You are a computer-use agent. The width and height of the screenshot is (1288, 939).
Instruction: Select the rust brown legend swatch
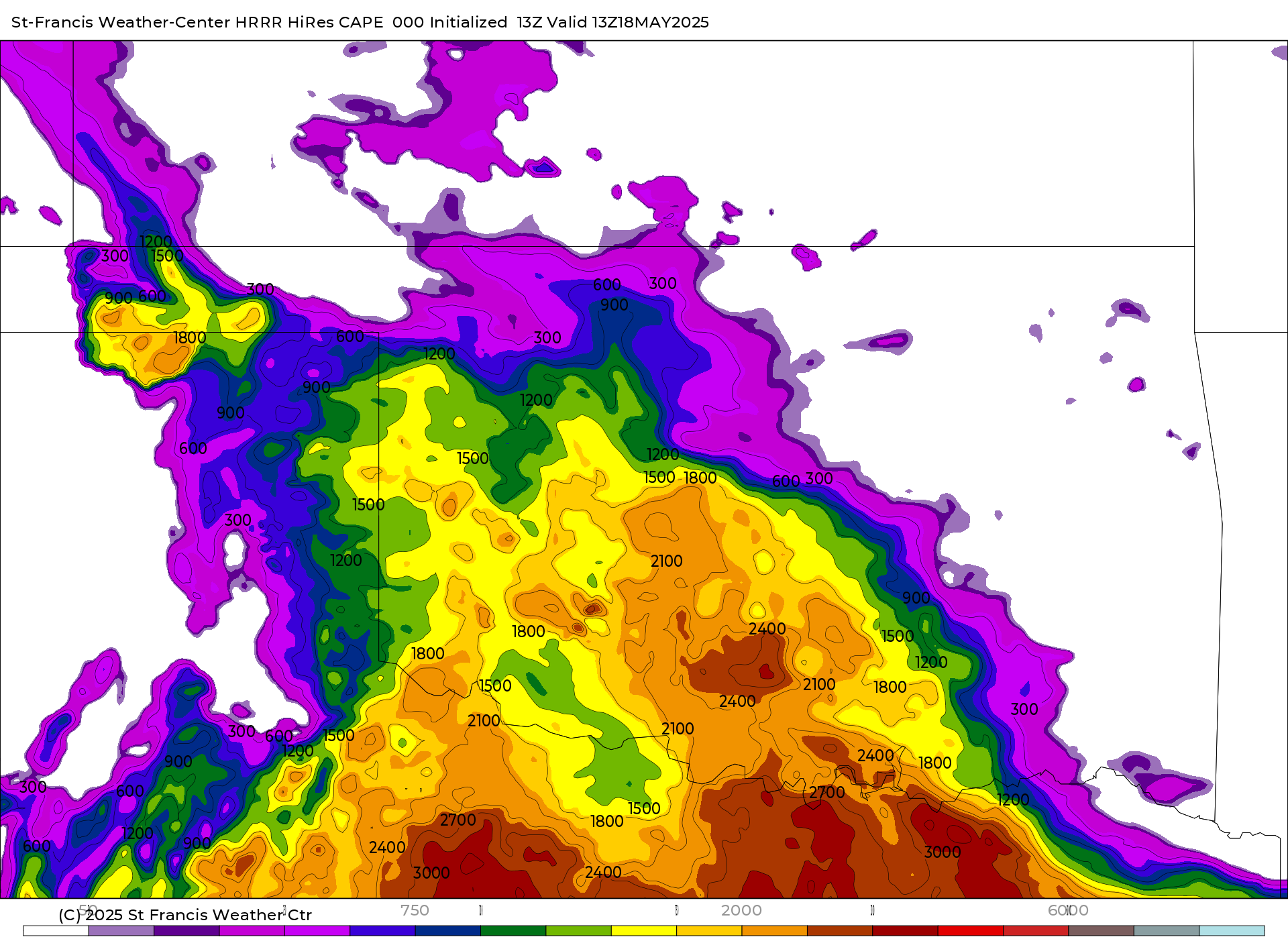pyautogui.click(x=840, y=931)
